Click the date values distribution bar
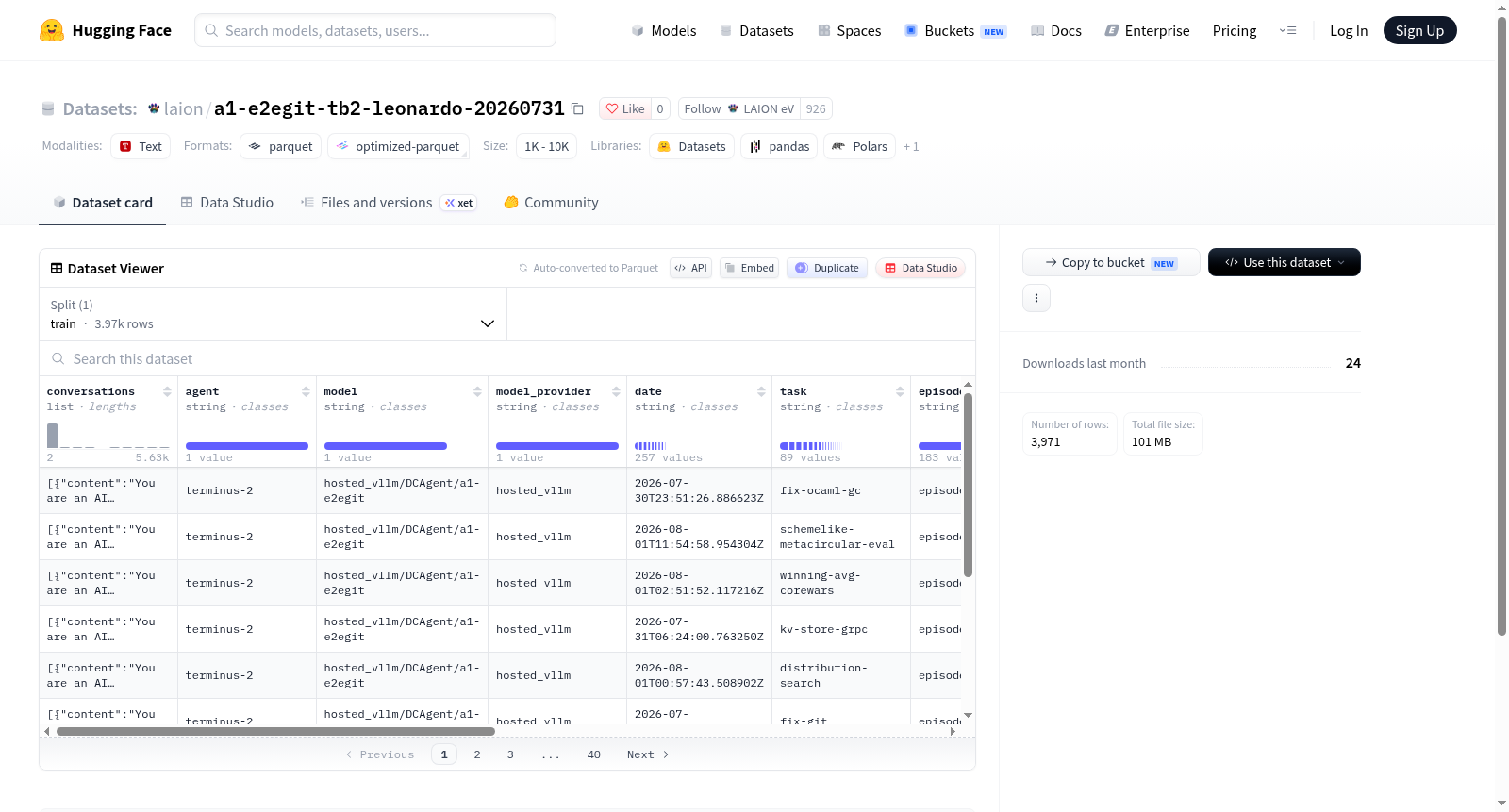Image resolution: width=1509 pixels, height=812 pixels. coord(650,446)
